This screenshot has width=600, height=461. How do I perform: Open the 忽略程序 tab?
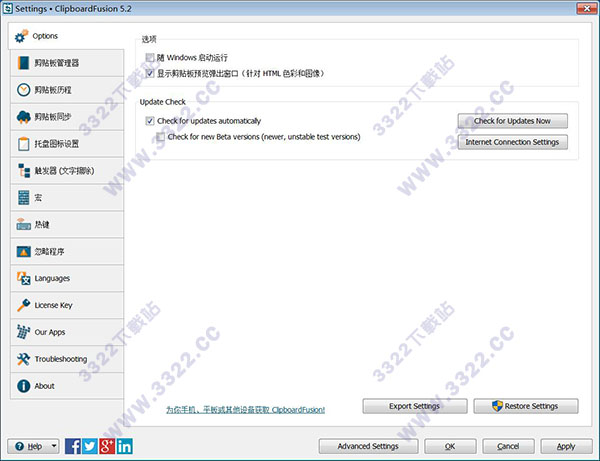[67, 251]
